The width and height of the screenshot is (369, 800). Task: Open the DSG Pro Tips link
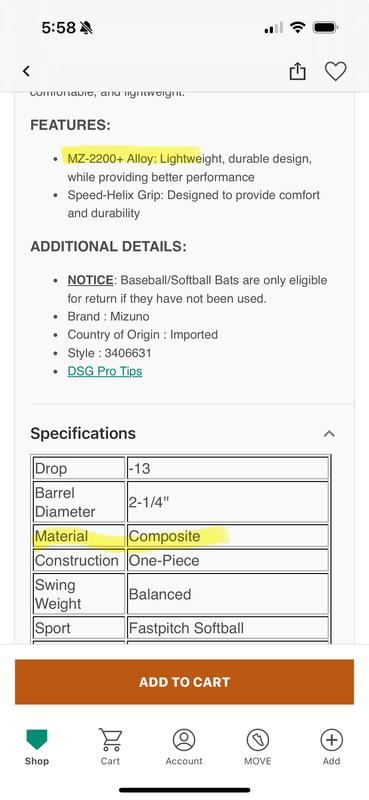(x=105, y=371)
